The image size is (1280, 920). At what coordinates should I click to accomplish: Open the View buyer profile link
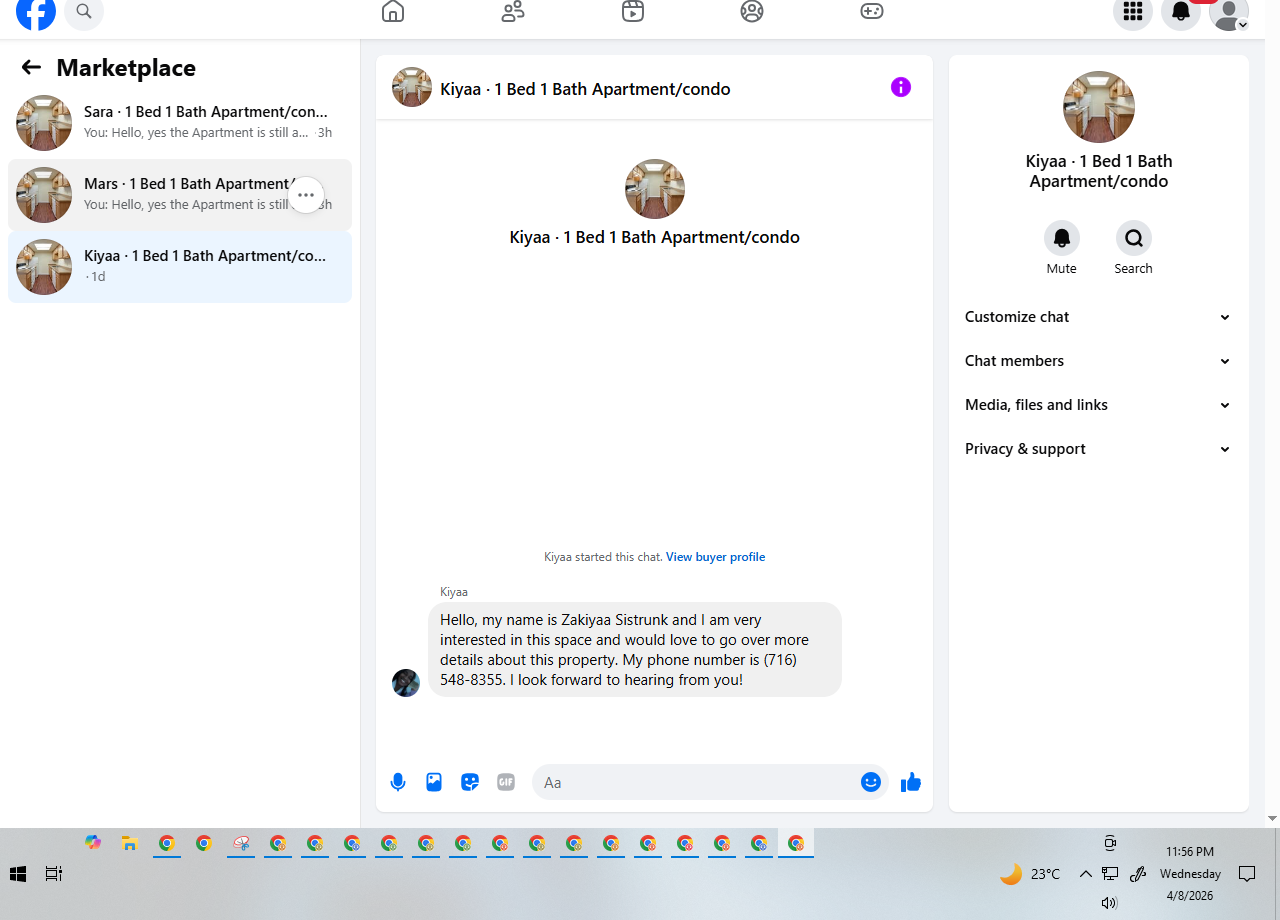click(715, 557)
